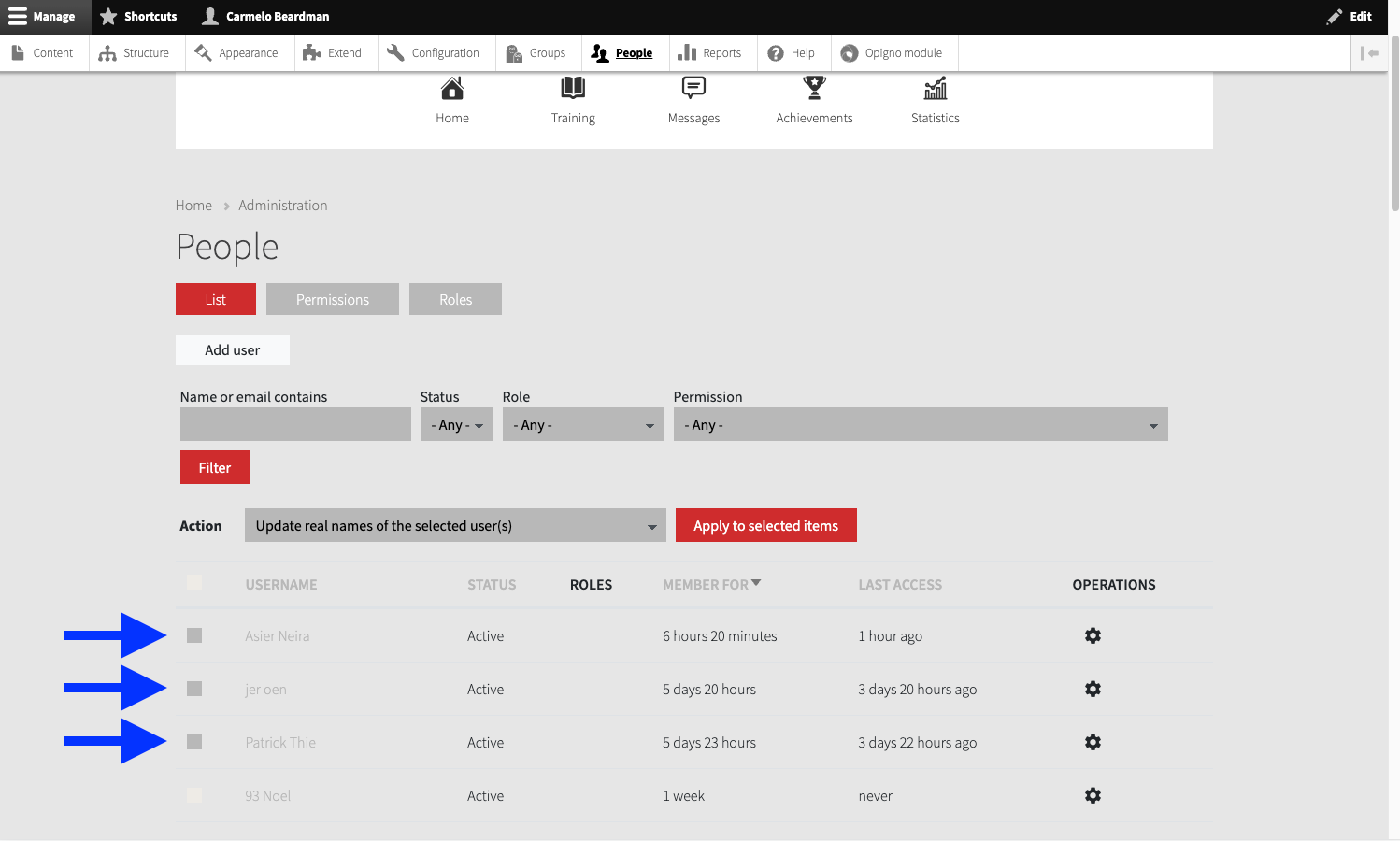Open the Home icon in site navigation
This screenshot has height=841, width=1400.
(x=452, y=89)
